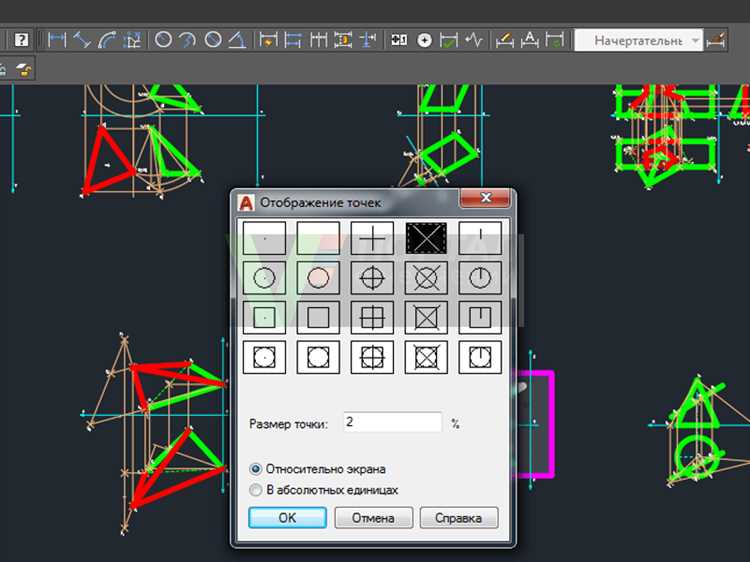This screenshot has width=750, height=562.
Task: Select the plain circle point style
Action: click(318, 277)
